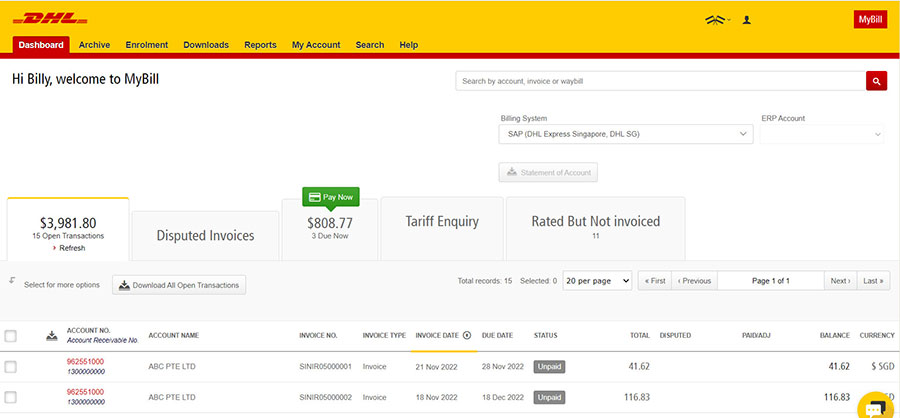Screen dimensions: 900x418
Task: Open the ERP Account dropdown
Action: pyautogui.click(x=822, y=134)
